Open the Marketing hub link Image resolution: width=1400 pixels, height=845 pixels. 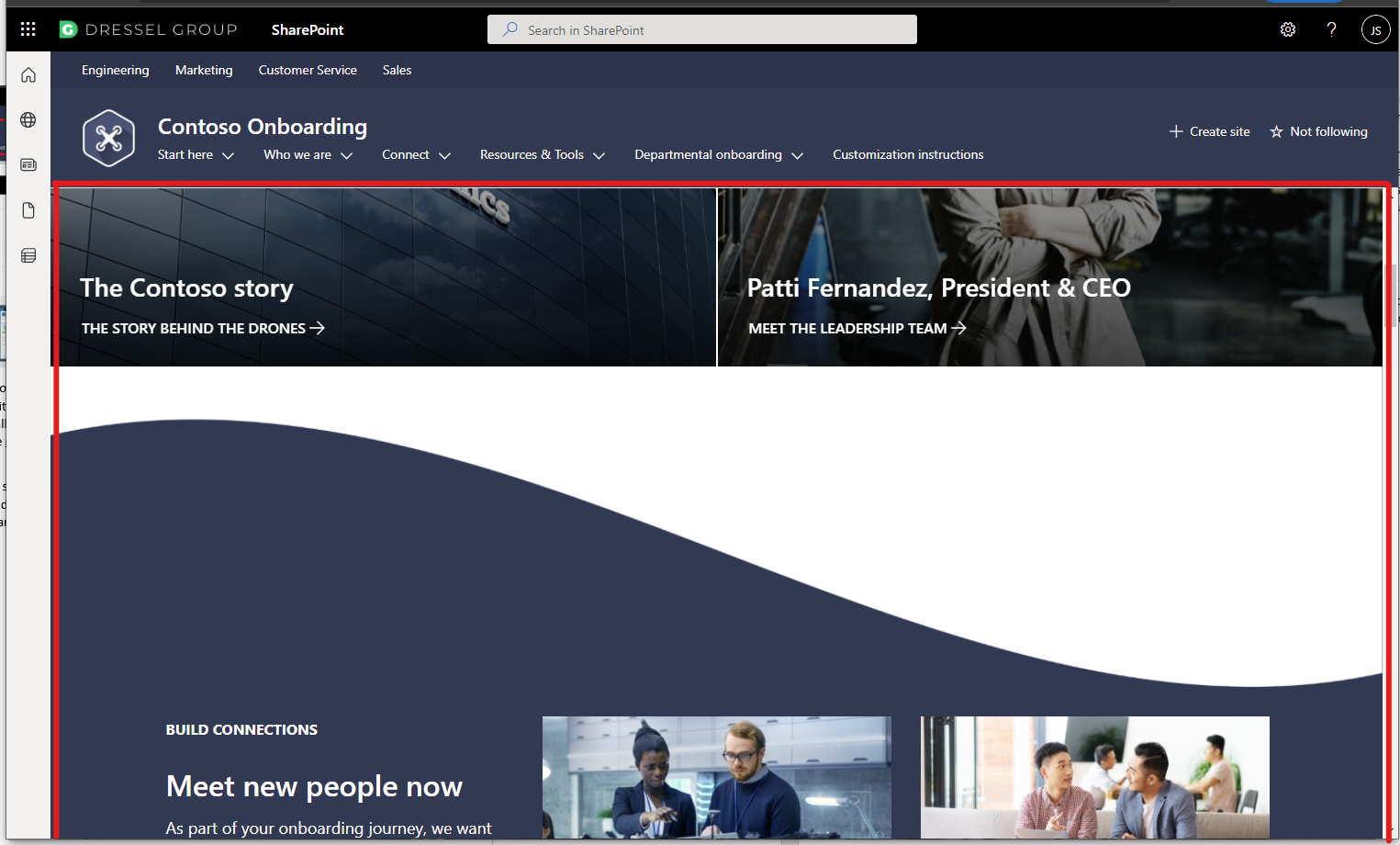(204, 70)
